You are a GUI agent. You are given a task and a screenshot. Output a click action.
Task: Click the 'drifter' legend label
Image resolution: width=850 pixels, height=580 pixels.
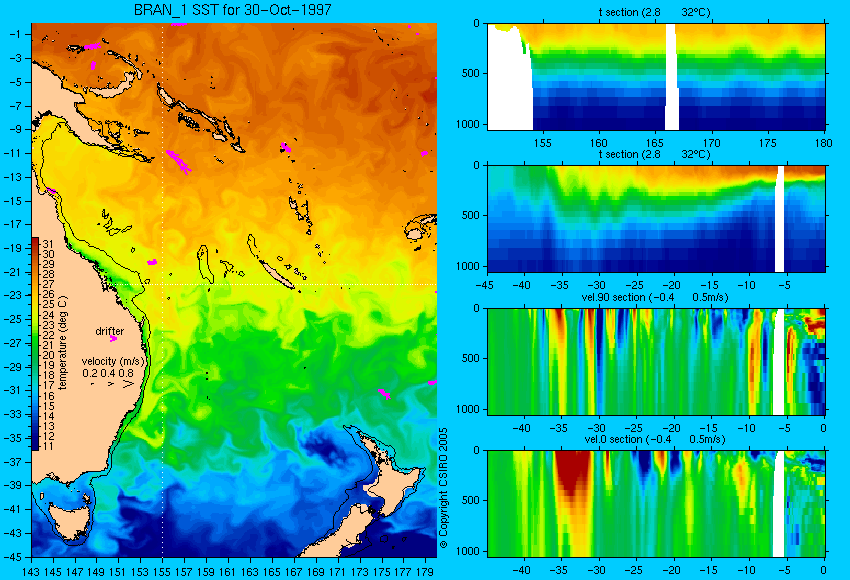tap(110, 331)
